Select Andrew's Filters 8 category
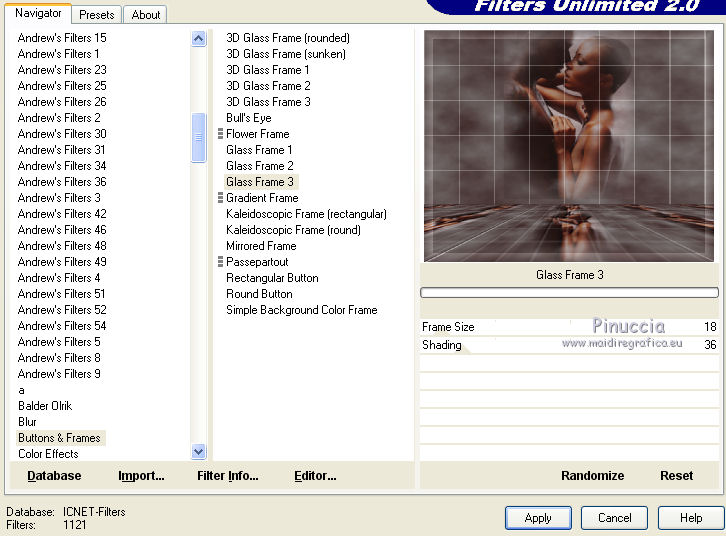This screenshot has height=536, width=726. 59,357
